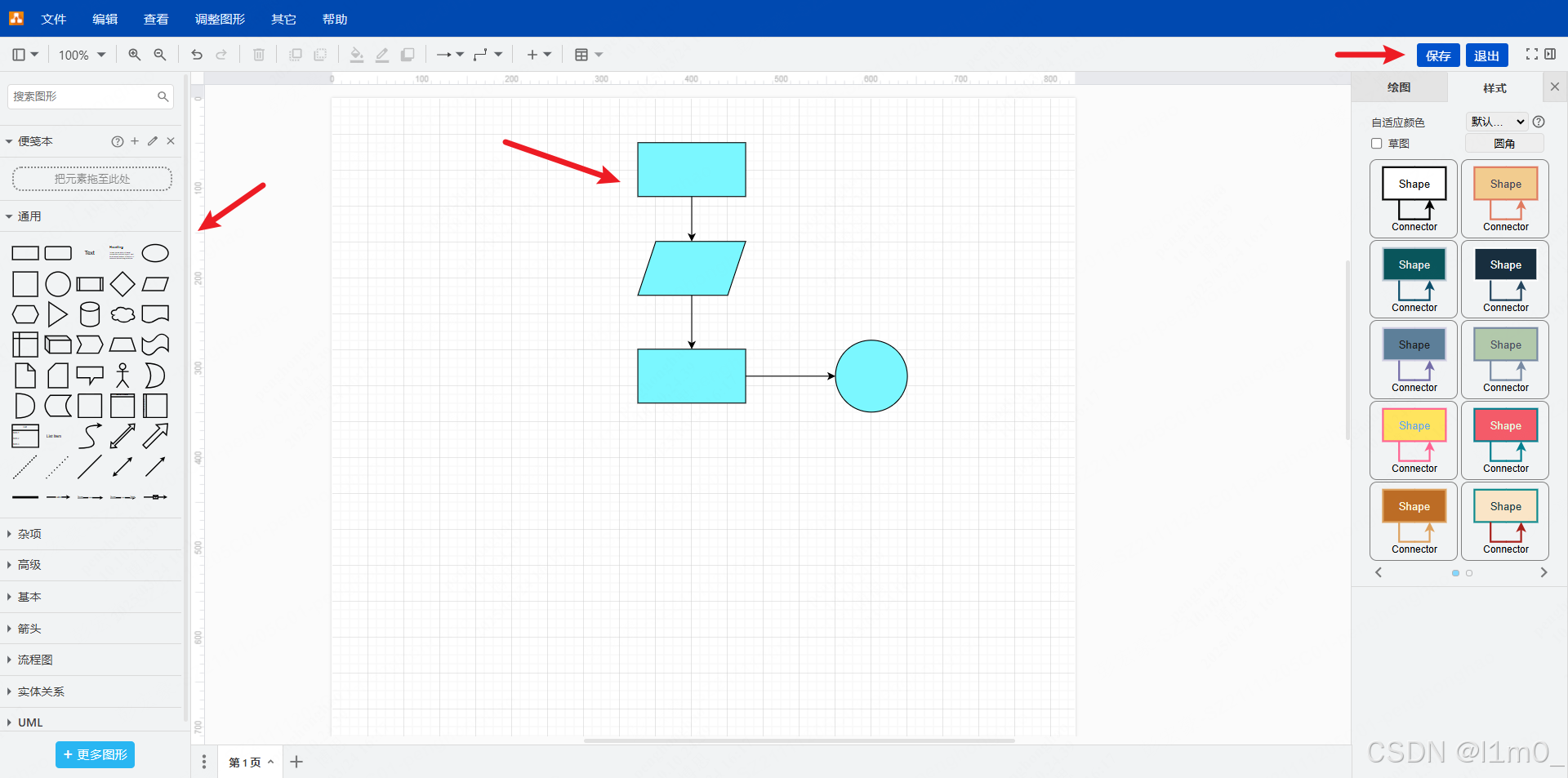
Task: Click the search shapes magnifier icon
Action: [163, 96]
